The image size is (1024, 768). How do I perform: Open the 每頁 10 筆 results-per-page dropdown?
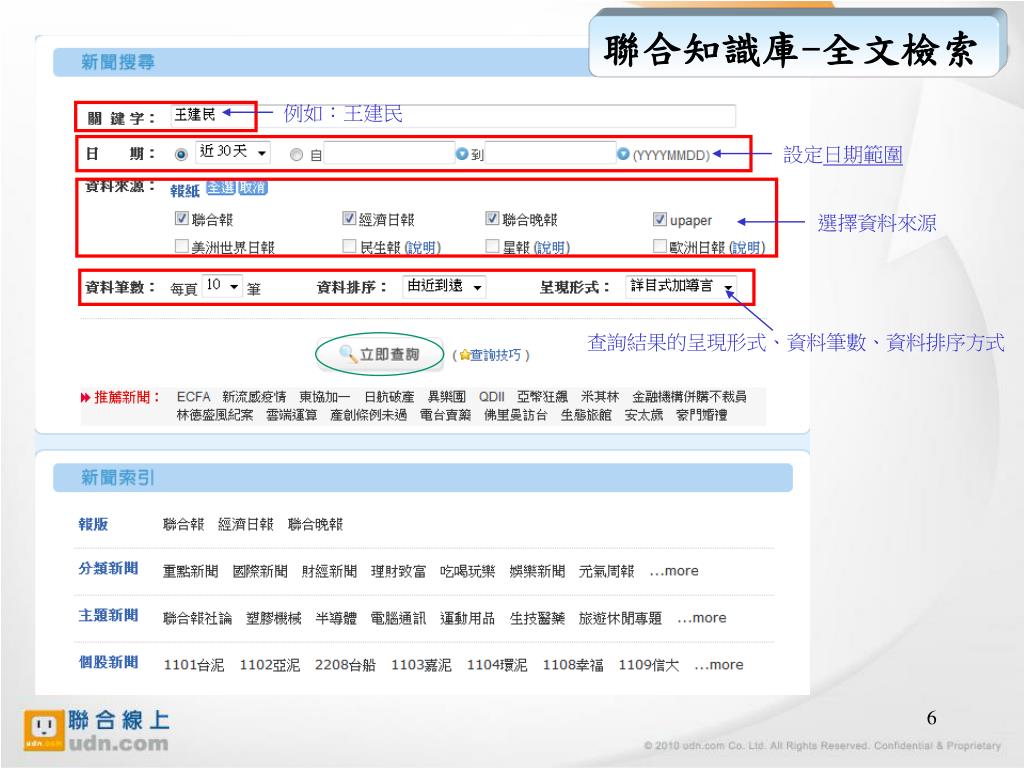coord(222,286)
